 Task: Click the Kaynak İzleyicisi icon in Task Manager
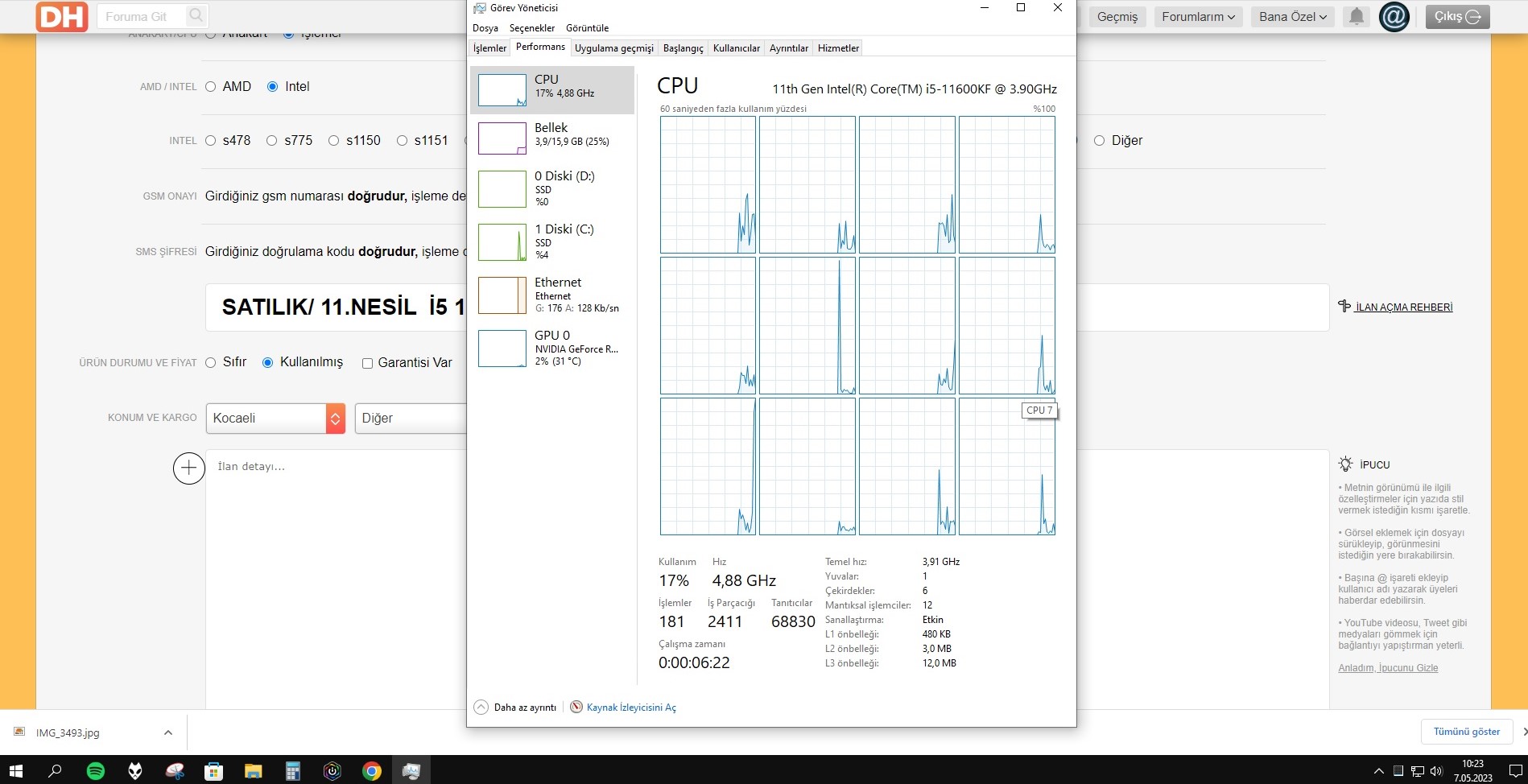pos(576,707)
